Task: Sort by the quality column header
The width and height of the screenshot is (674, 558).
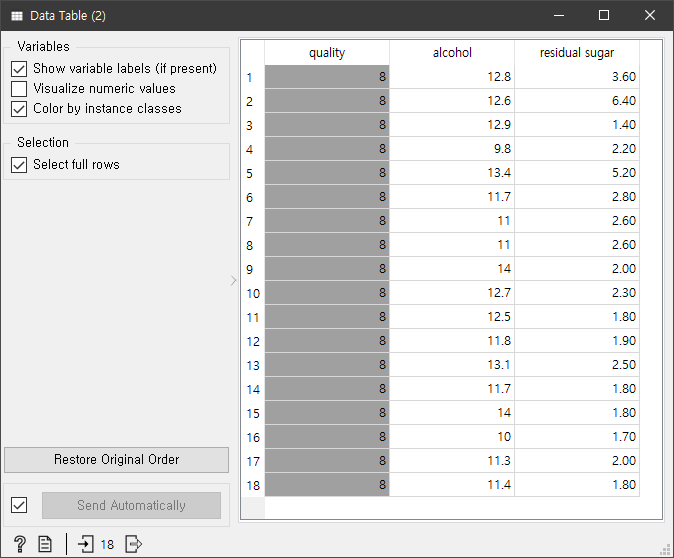Action: pos(327,53)
